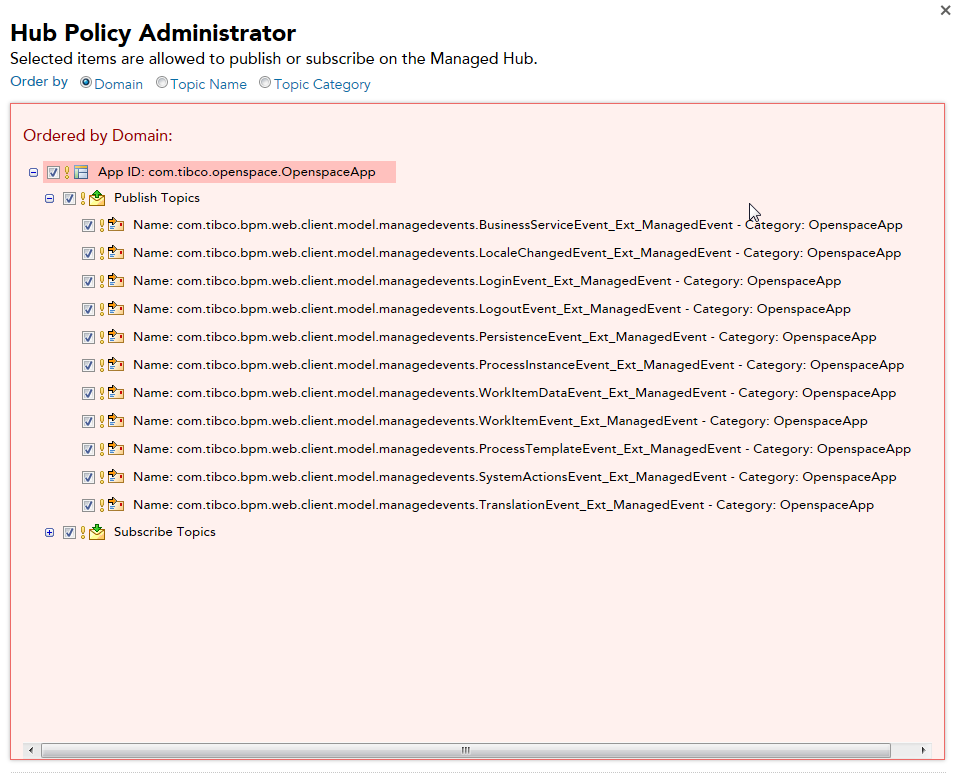Click the publish icon for TranslationEvent topic
957x782 pixels.
[x=116, y=506]
